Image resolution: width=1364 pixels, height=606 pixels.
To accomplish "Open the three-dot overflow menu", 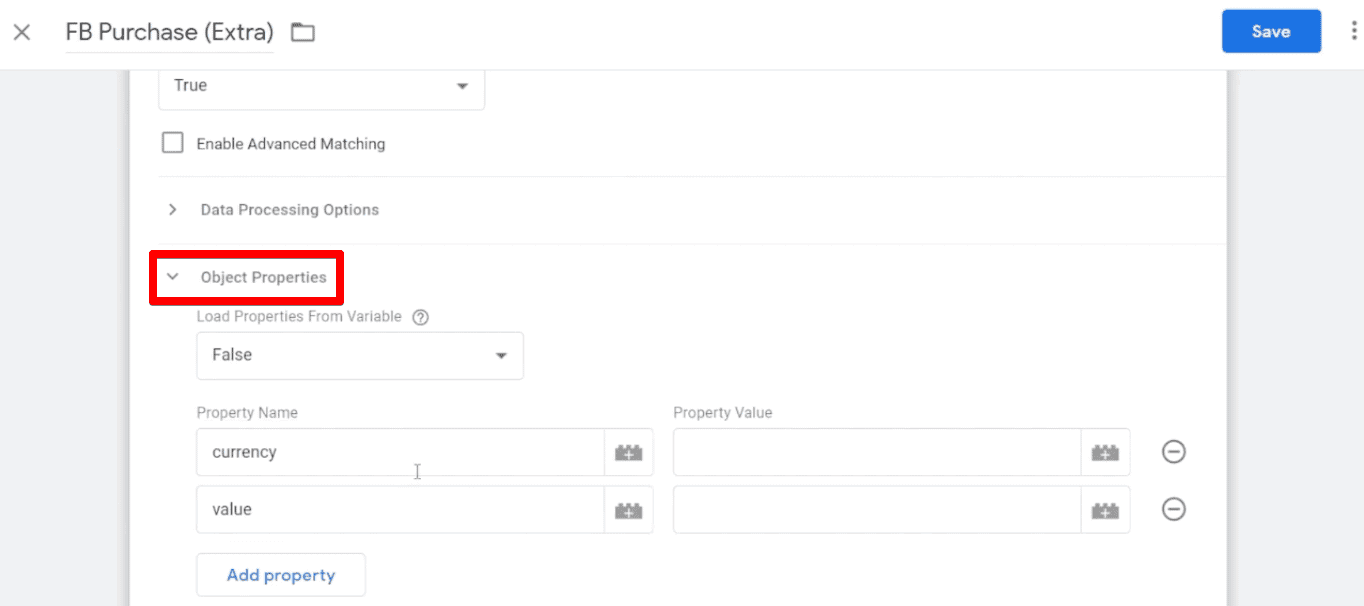I will click(1352, 31).
